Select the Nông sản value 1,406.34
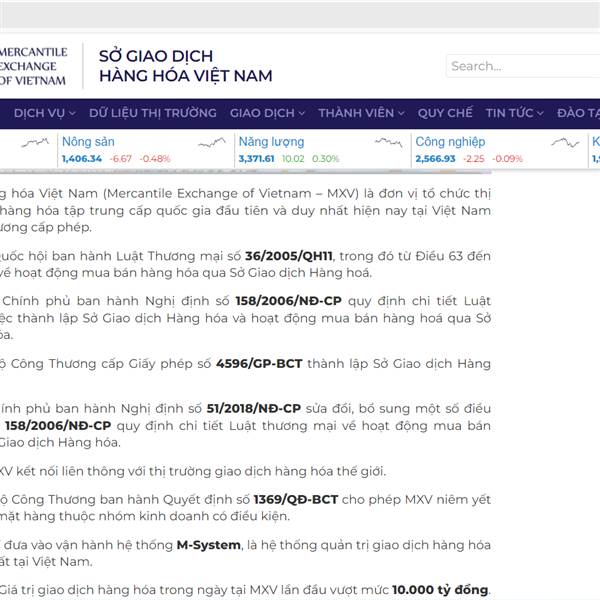The height and width of the screenshot is (600, 600). tap(82, 159)
